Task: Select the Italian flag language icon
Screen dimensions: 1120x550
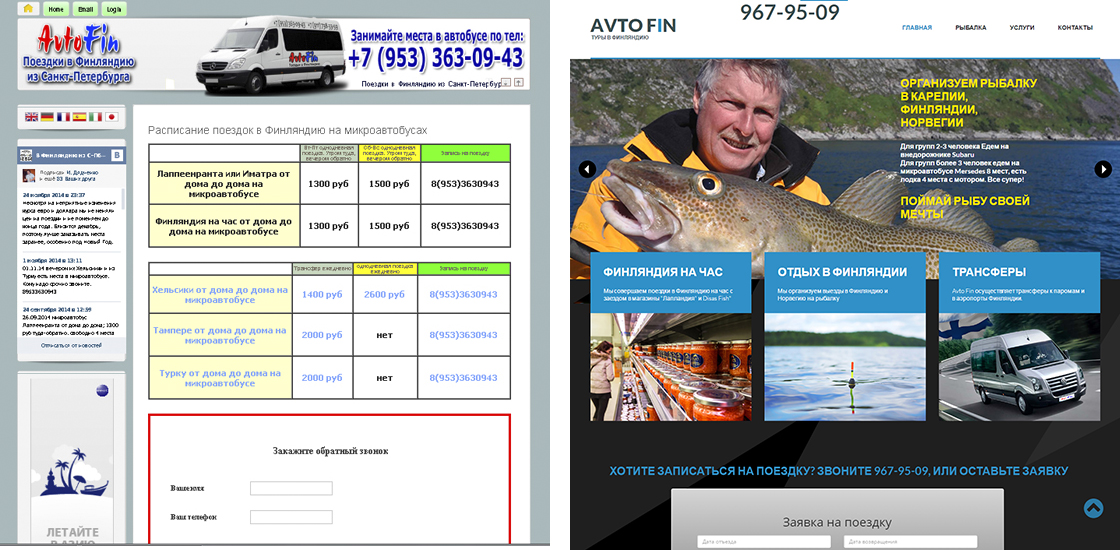Action: pyautogui.click(x=95, y=117)
